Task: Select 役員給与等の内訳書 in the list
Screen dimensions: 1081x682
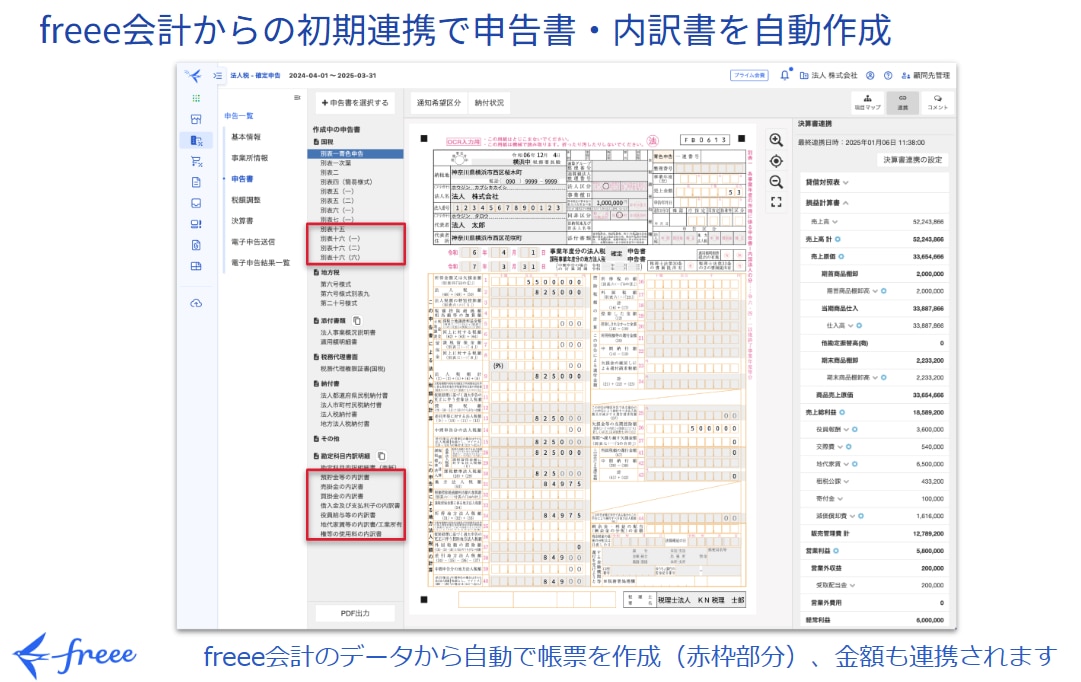Action: click(x=348, y=515)
